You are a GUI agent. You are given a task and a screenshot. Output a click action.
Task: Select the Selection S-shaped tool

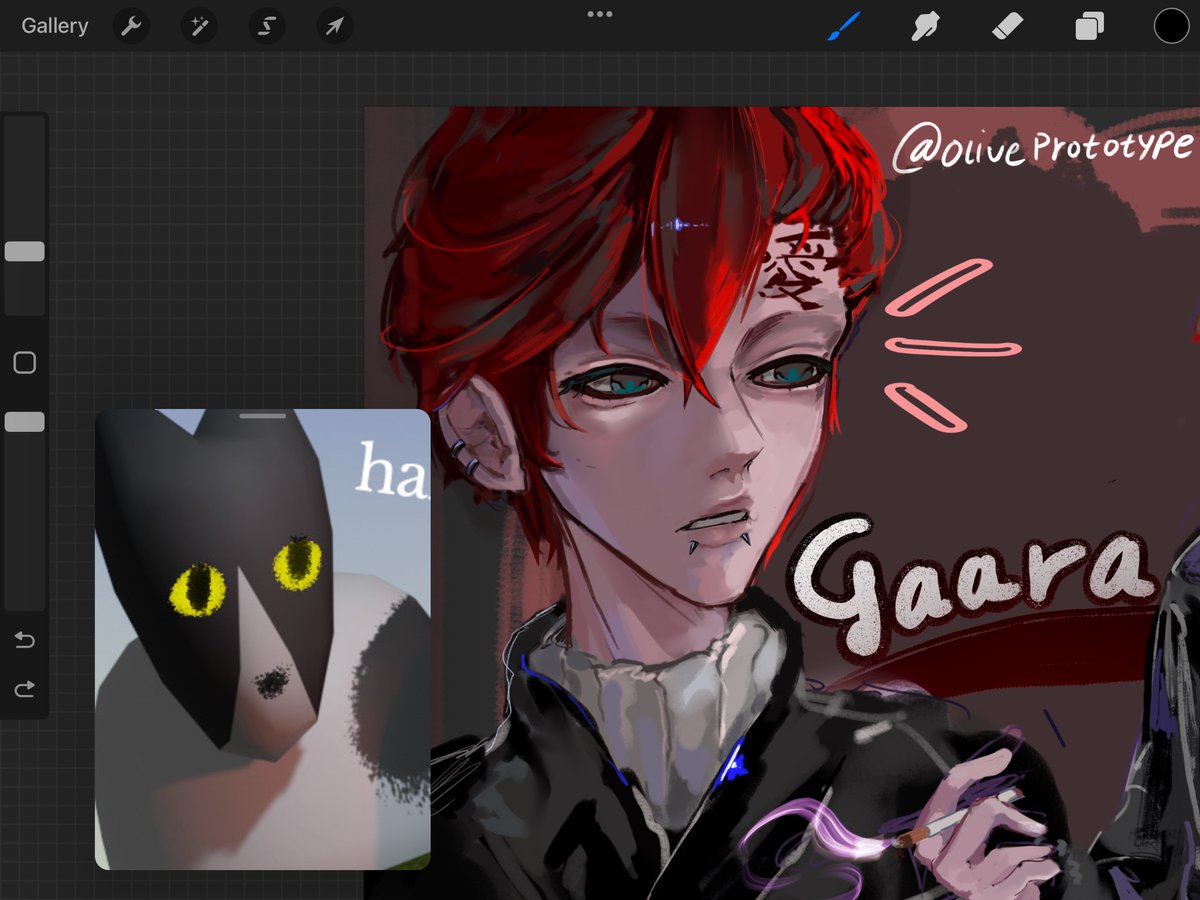point(267,26)
